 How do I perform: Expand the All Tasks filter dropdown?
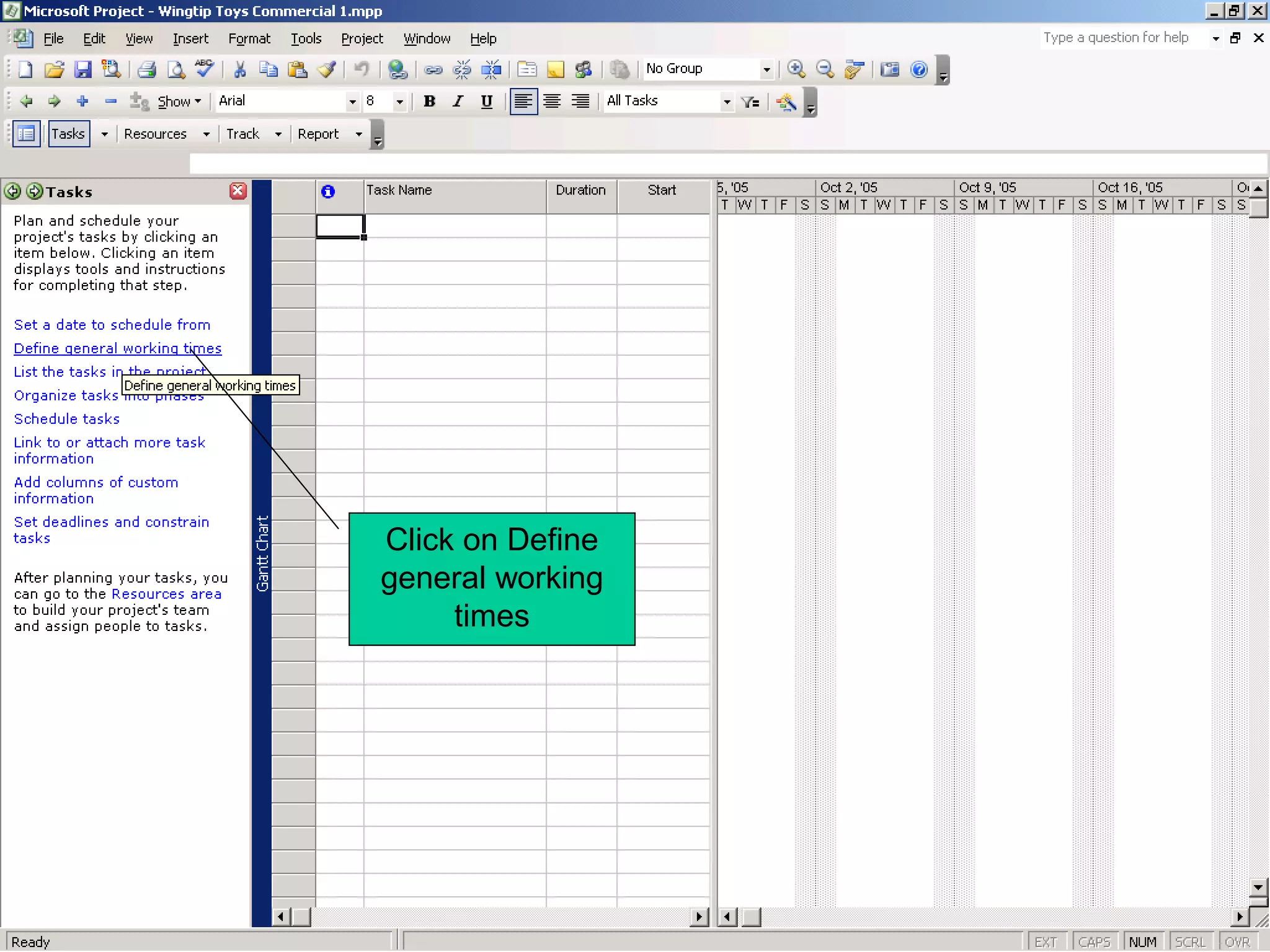coord(727,102)
